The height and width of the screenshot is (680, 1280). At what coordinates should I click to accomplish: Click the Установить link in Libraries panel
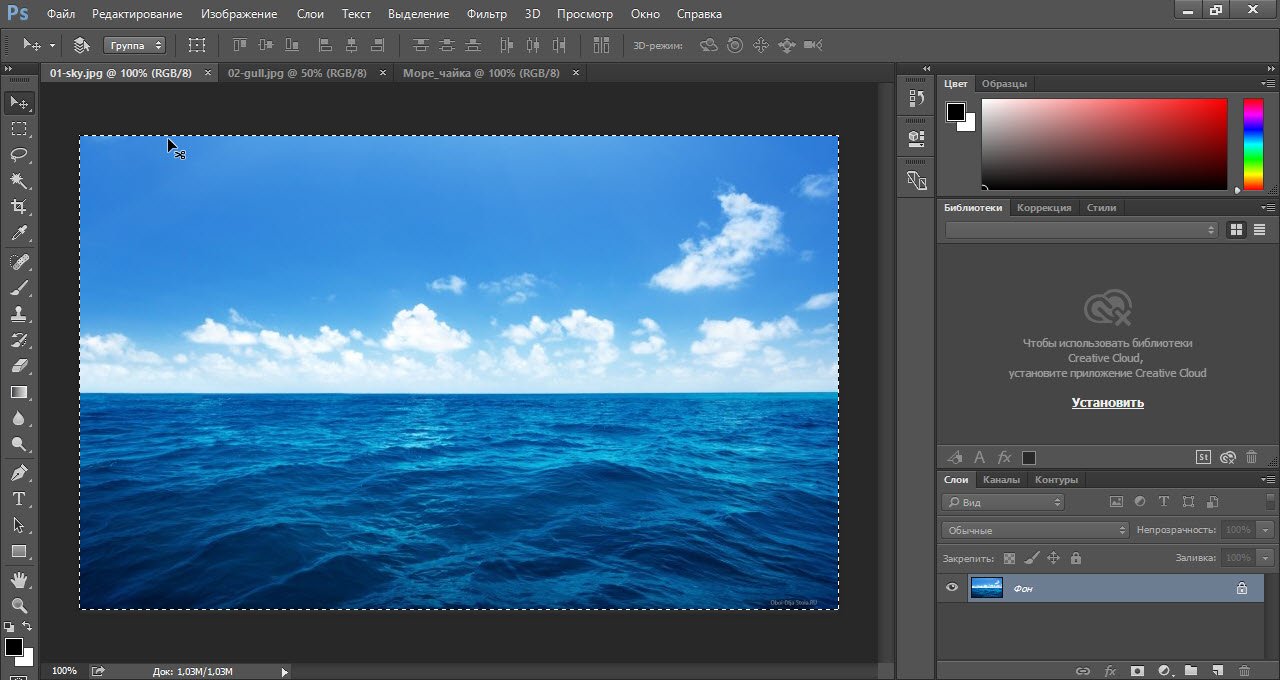[1107, 403]
